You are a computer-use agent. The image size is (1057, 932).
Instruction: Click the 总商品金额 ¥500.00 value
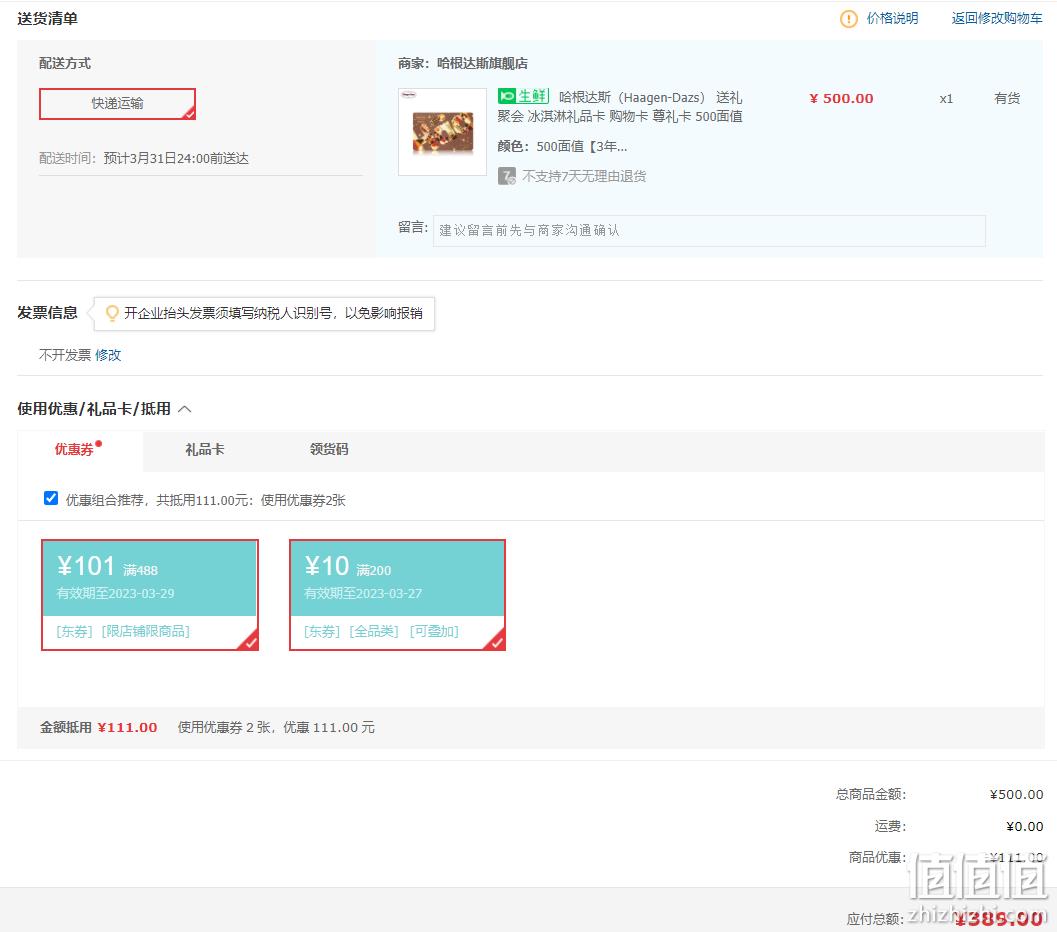click(x=1017, y=795)
